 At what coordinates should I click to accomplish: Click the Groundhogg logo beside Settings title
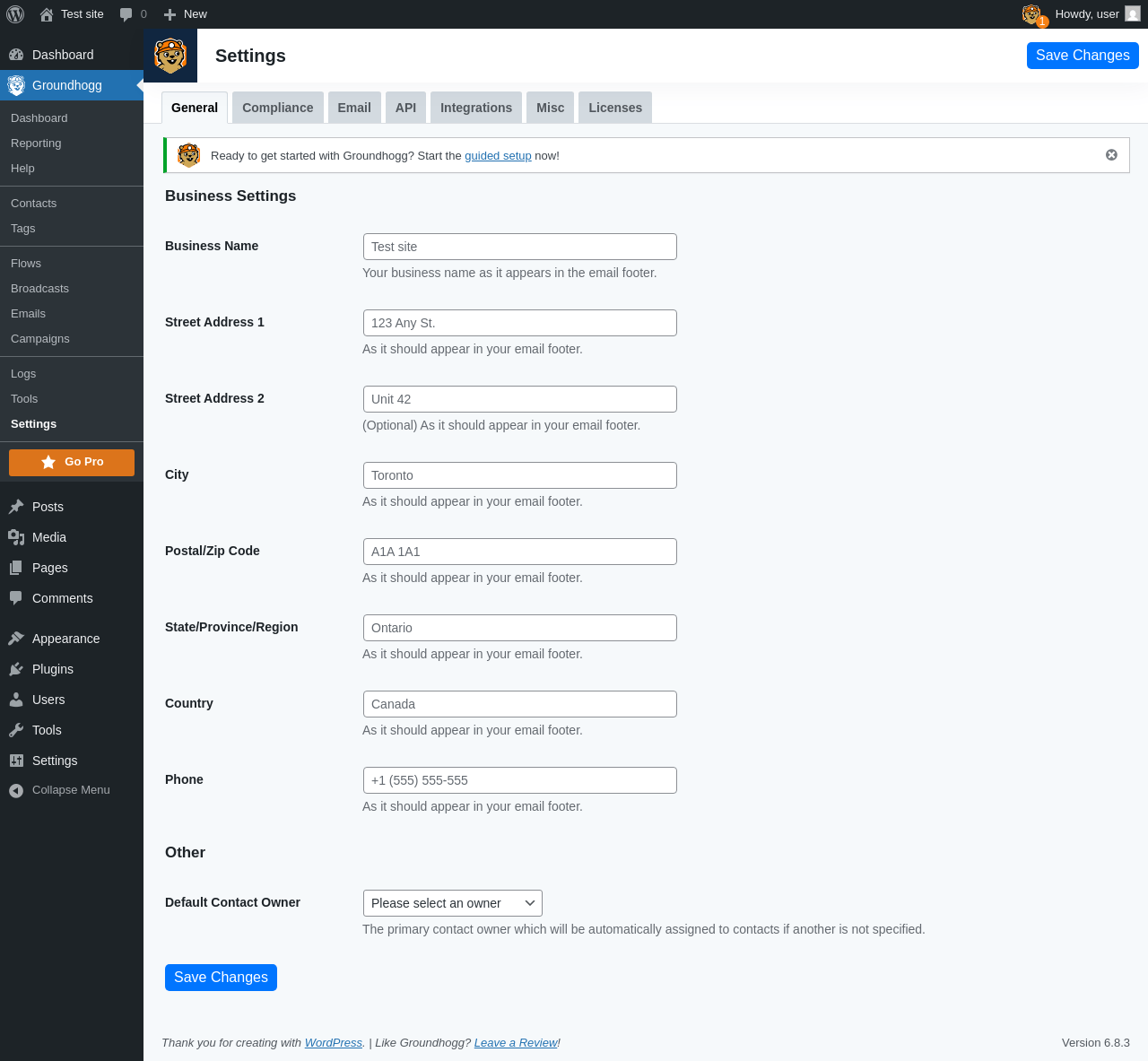click(170, 56)
